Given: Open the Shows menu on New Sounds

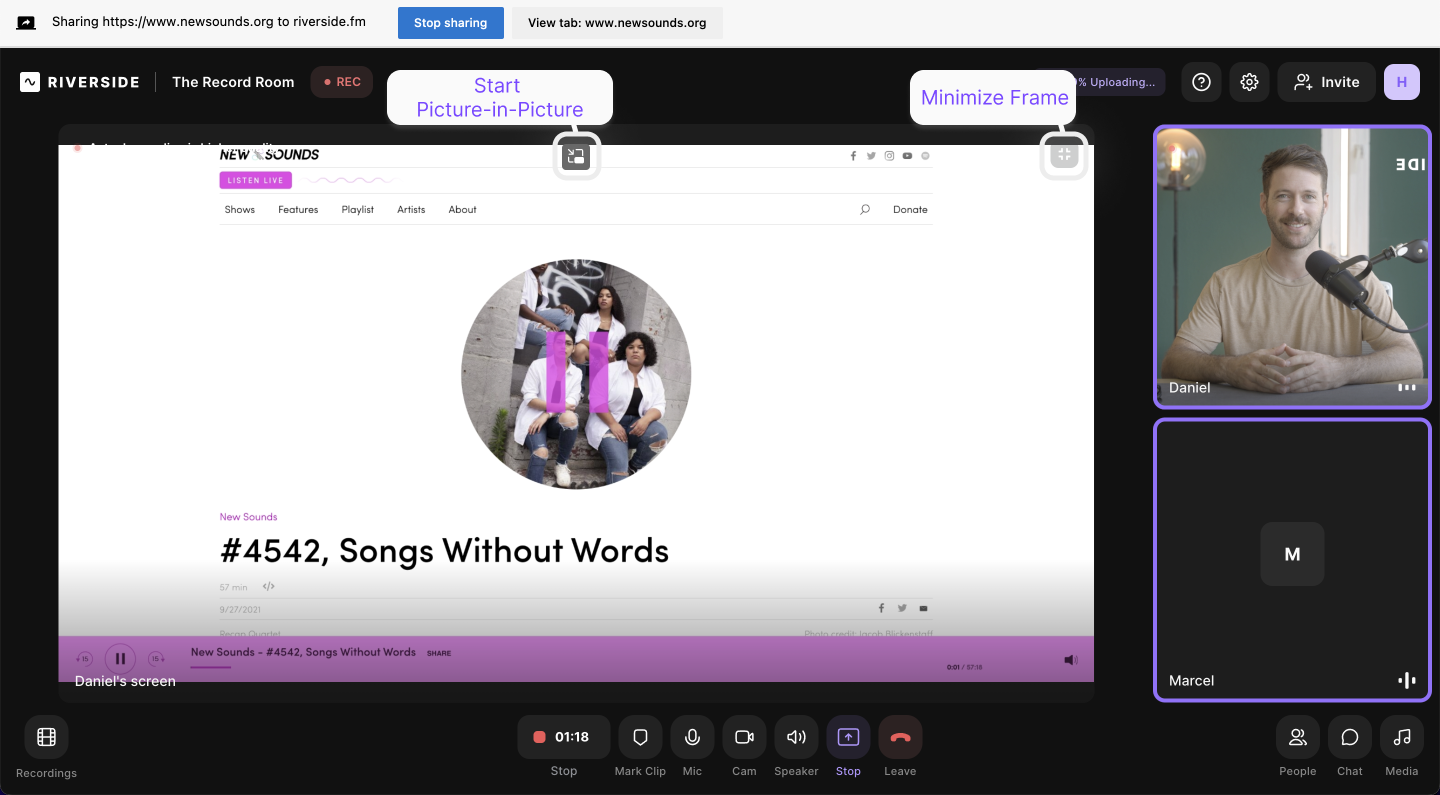Looking at the screenshot, I should point(240,210).
